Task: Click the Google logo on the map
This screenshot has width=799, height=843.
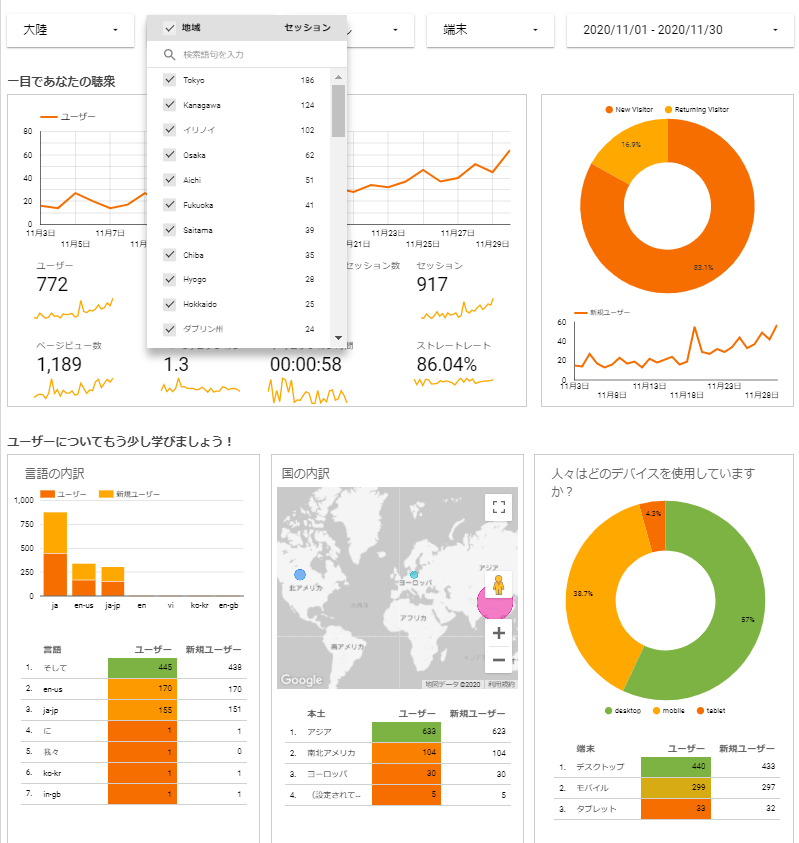Action: pos(301,680)
